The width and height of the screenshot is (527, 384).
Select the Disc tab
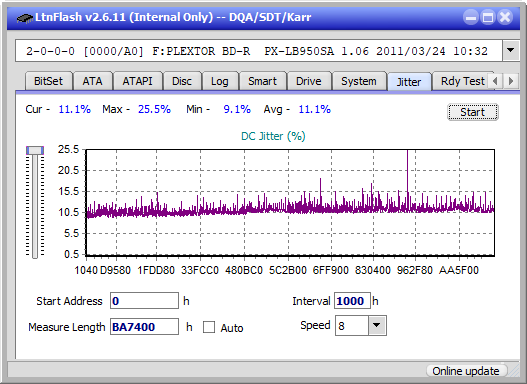tap(182, 81)
